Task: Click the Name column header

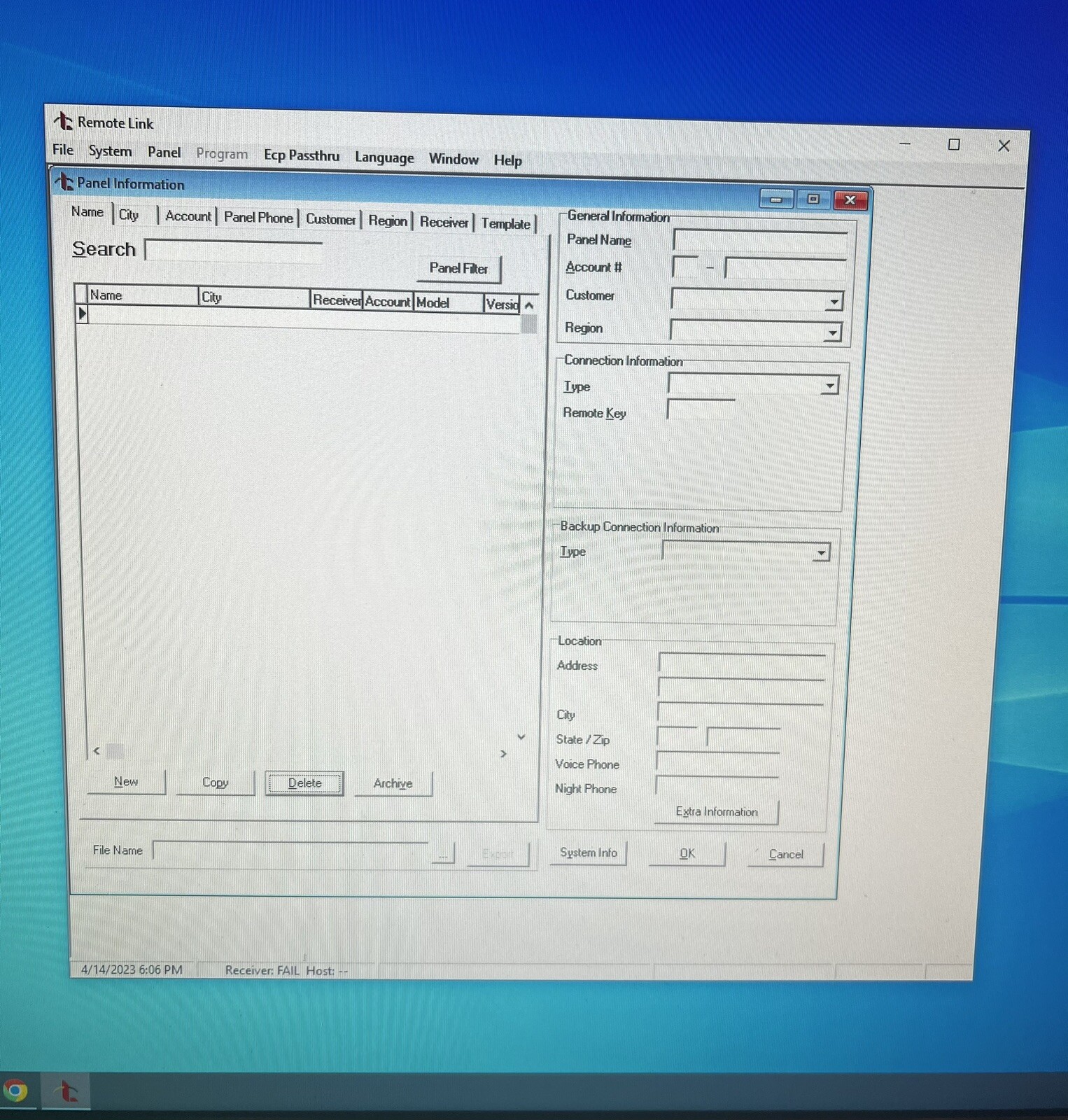Action: (143, 295)
